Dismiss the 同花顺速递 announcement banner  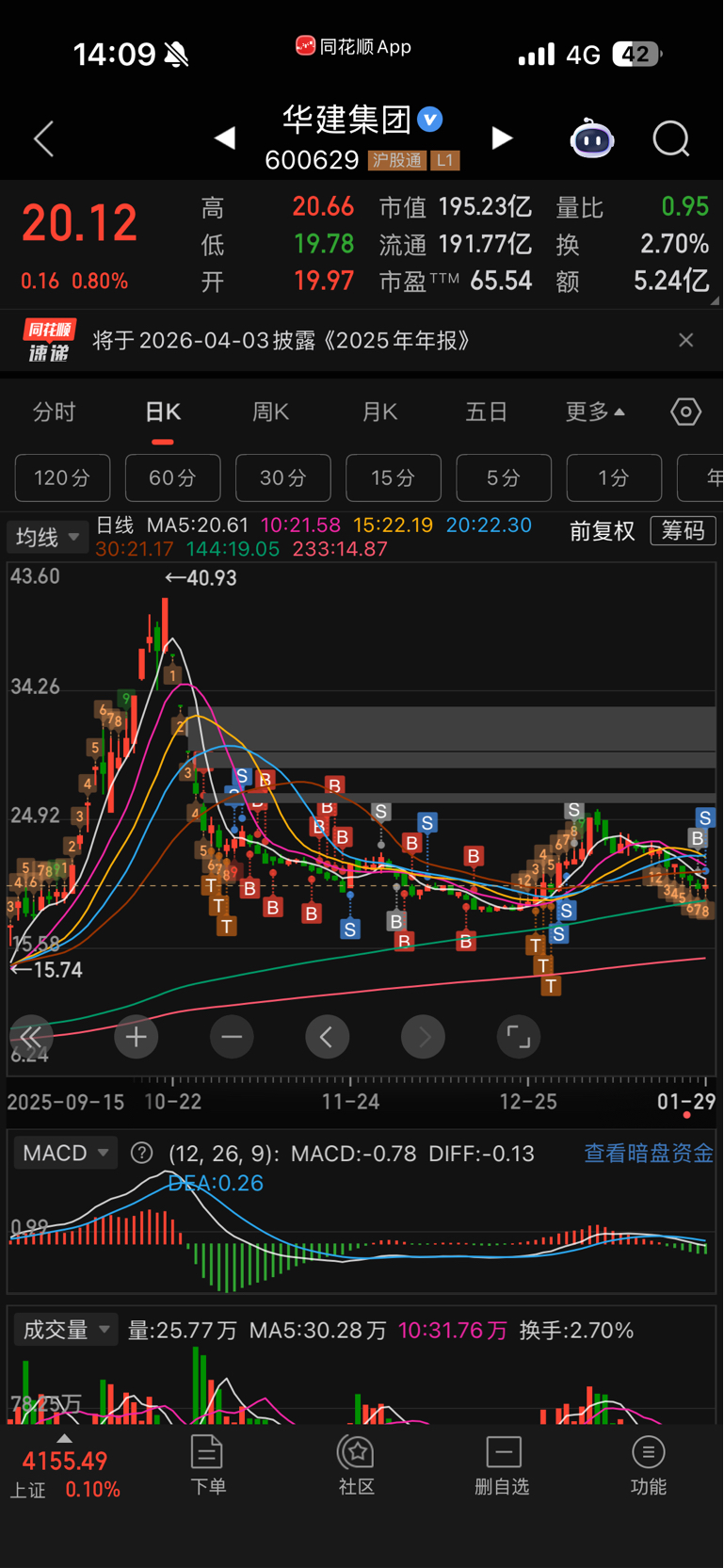click(686, 340)
